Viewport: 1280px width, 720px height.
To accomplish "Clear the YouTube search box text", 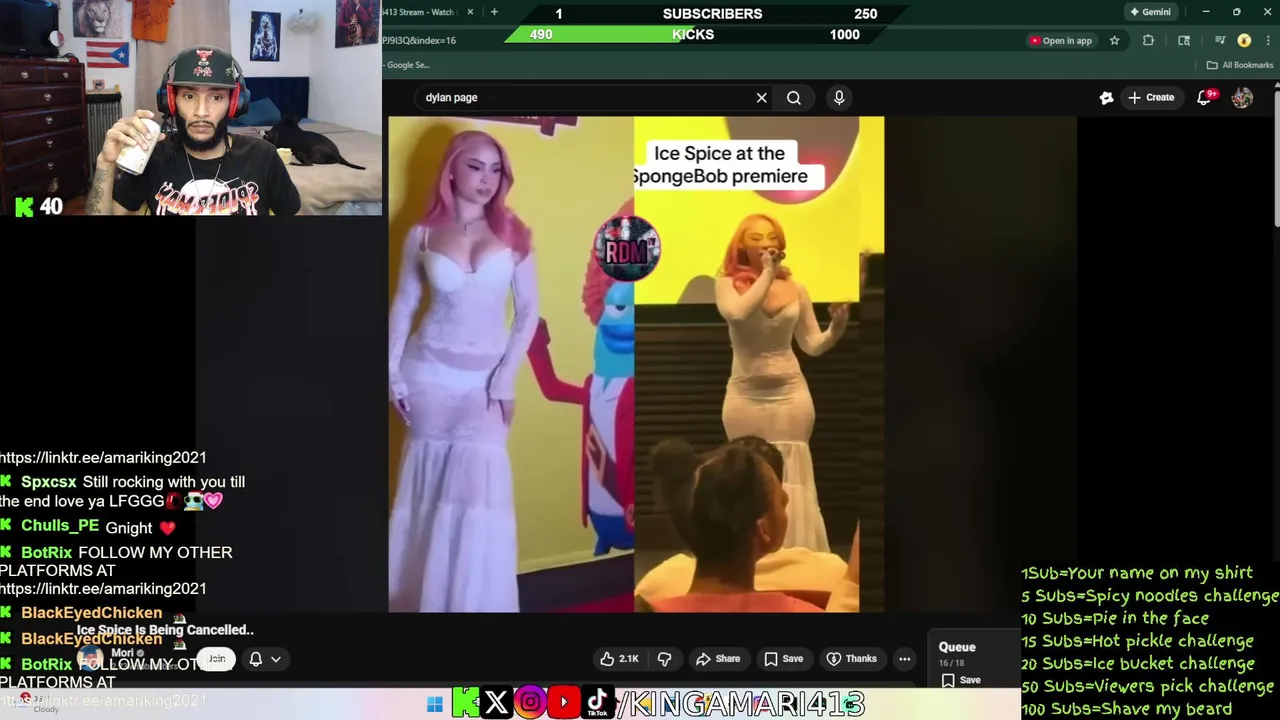I will (761, 98).
